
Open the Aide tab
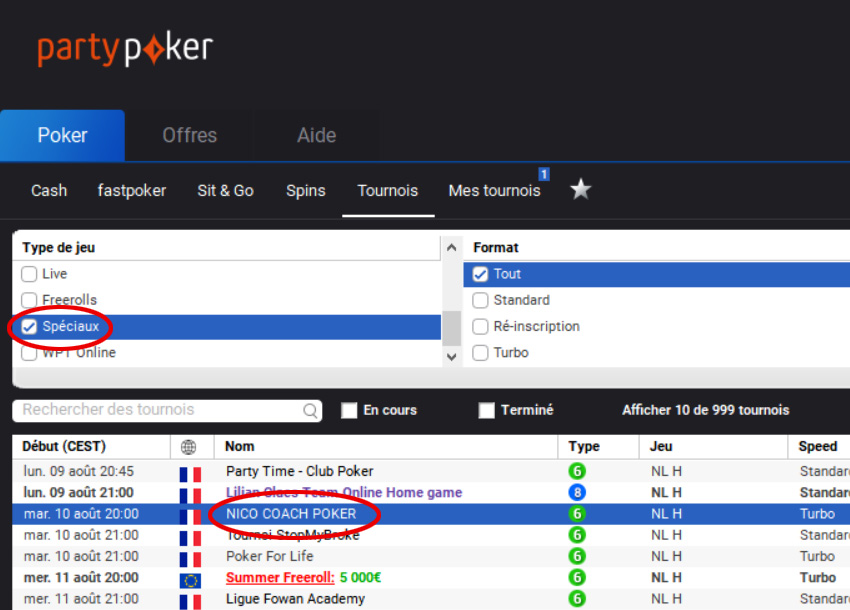[317, 135]
